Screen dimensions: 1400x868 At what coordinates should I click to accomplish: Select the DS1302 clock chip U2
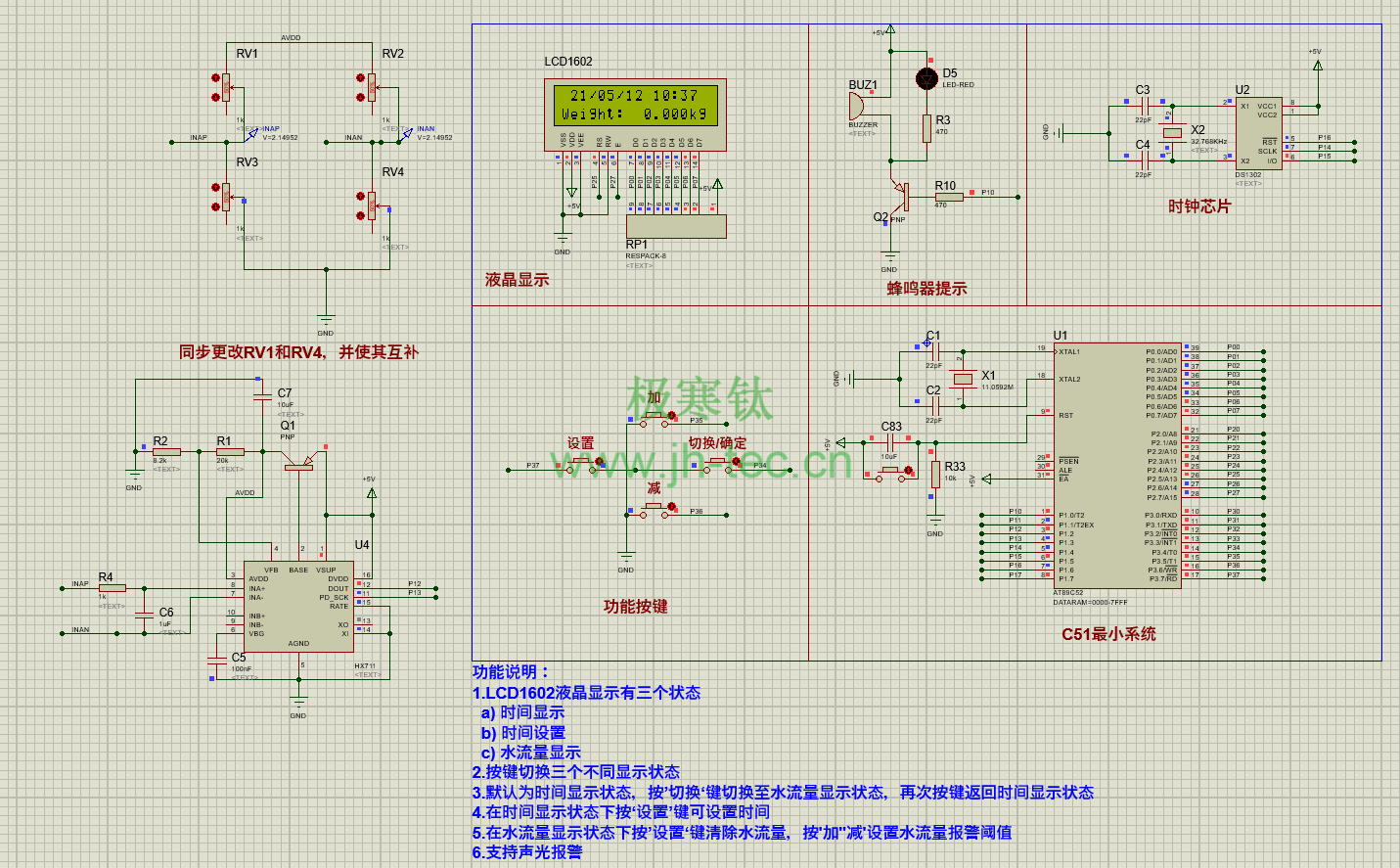1257,132
